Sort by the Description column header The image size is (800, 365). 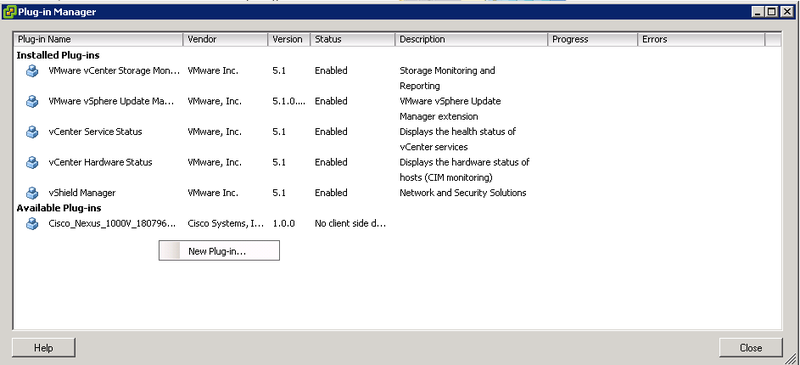pos(471,39)
